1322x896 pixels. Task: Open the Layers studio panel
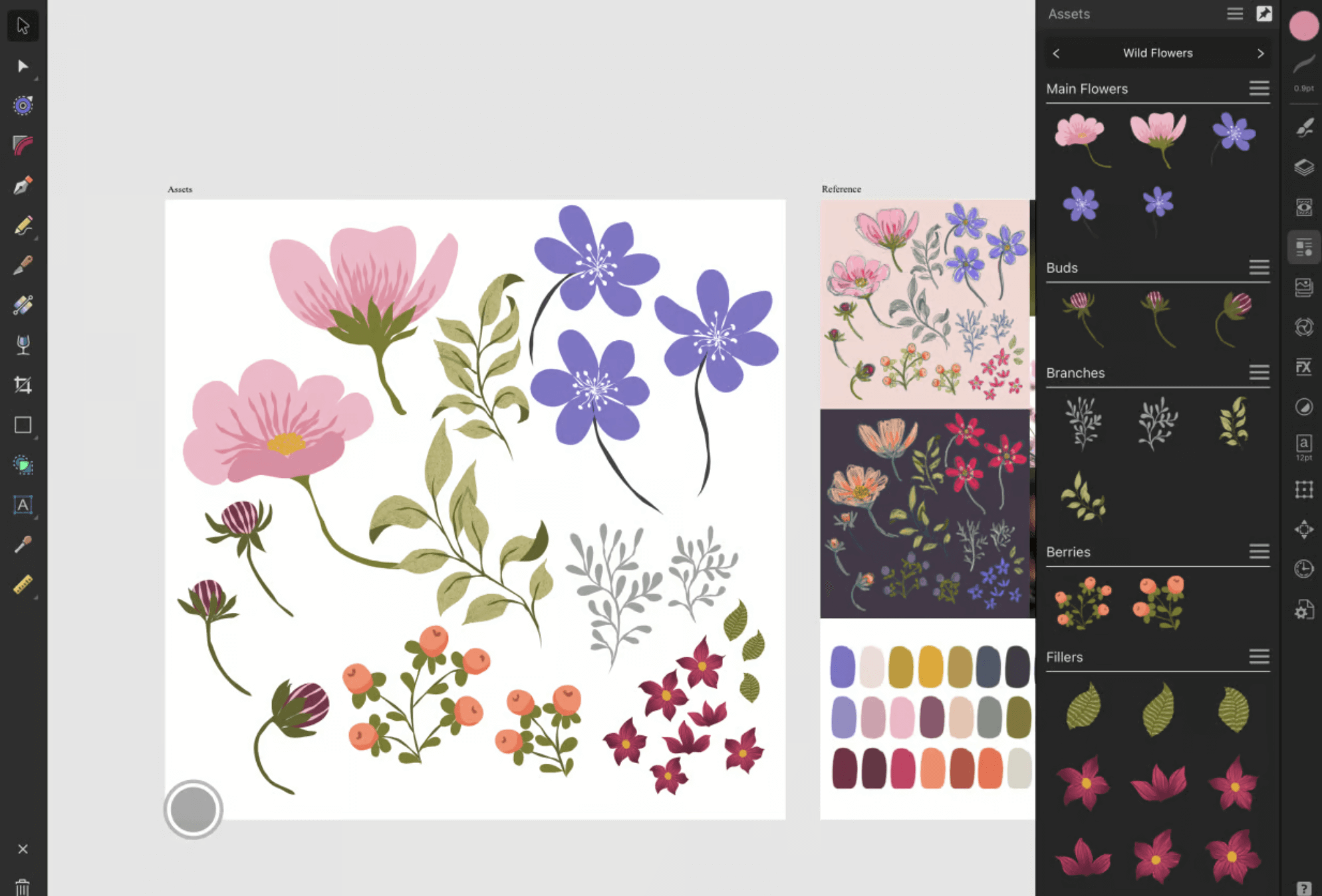(x=1303, y=167)
